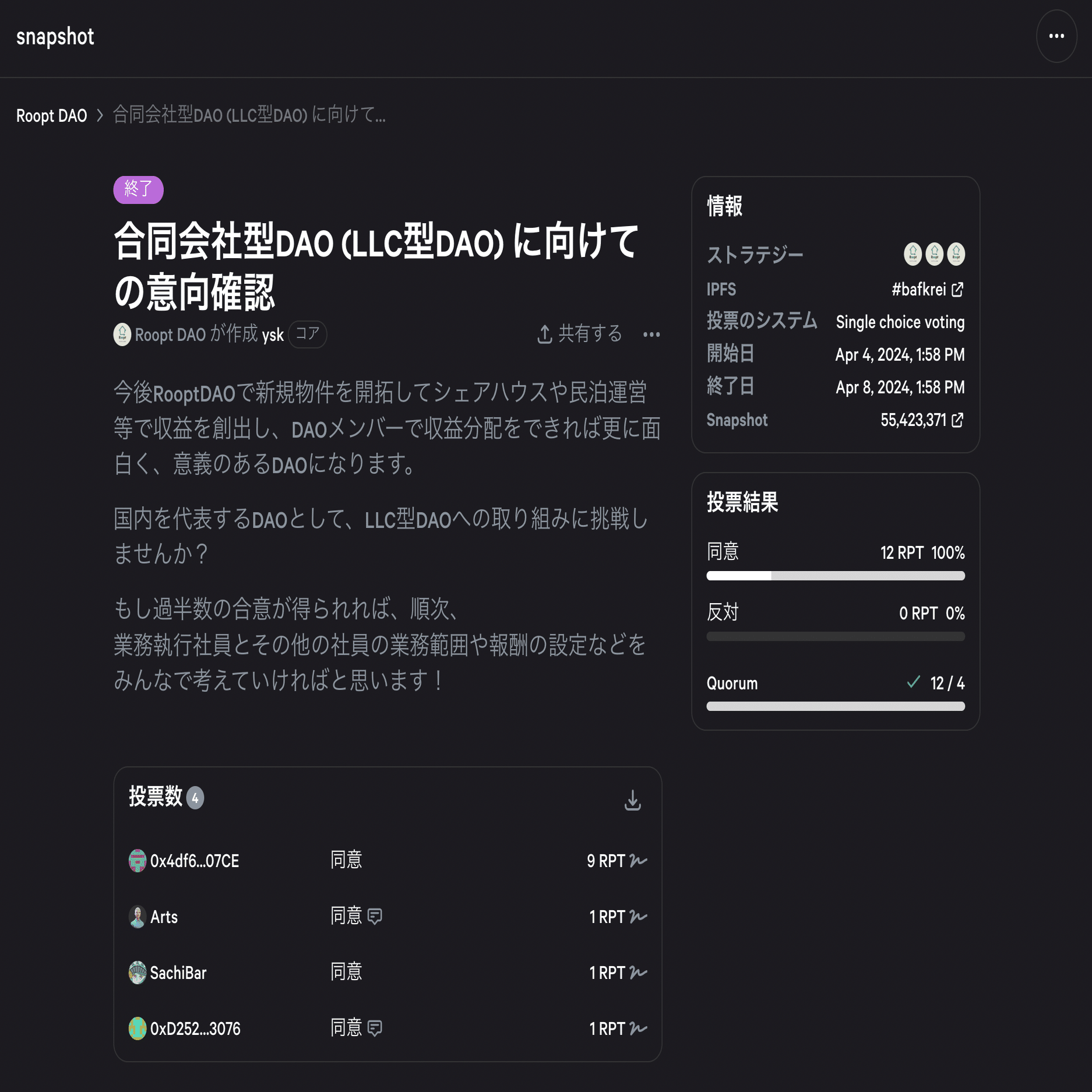Screen dimensions: 1092x1092
Task: Click the Quorum checkmark icon
Action: (x=913, y=682)
